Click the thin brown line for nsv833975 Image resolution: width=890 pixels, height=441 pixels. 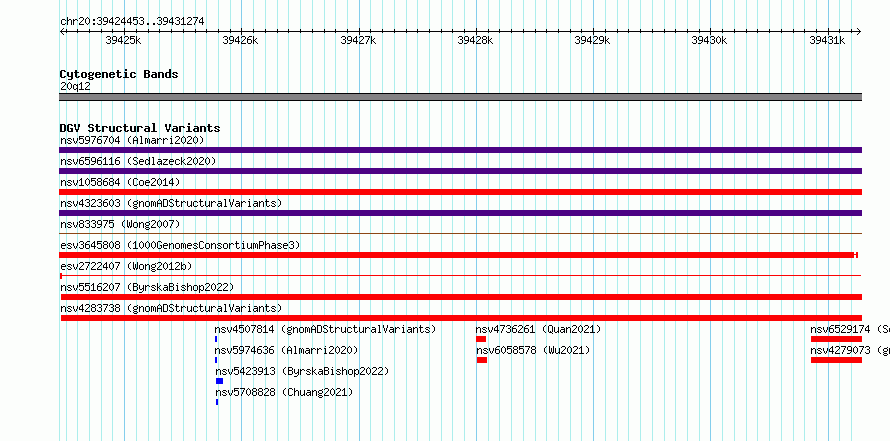pos(460,233)
